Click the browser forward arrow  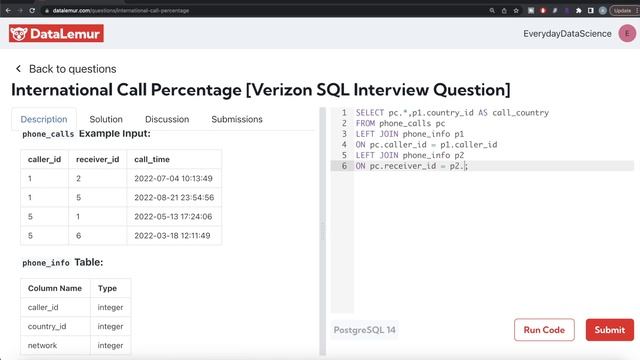coord(20,11)
